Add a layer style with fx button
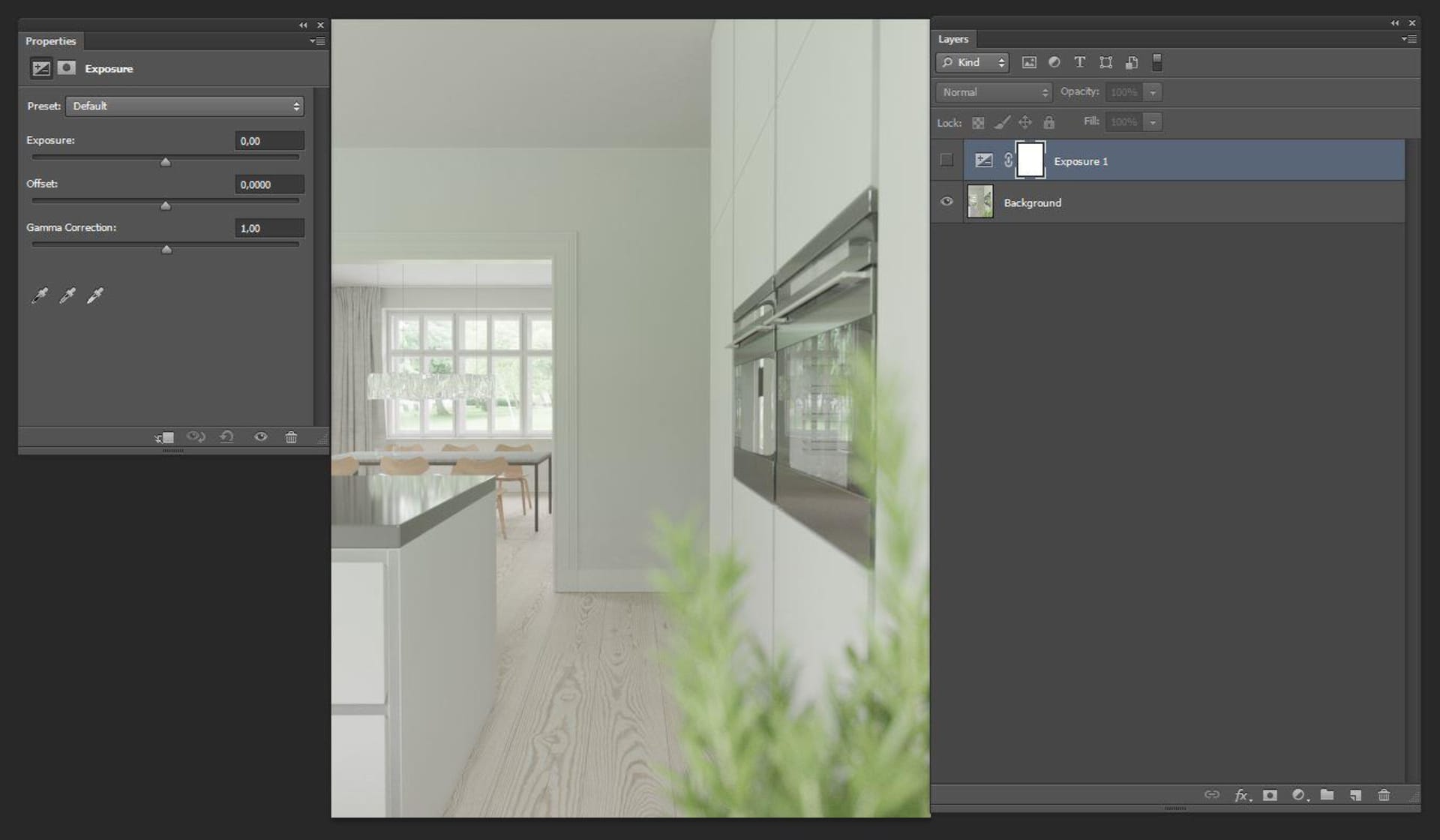The image size is (1440, 840). tap(1243, 795)
